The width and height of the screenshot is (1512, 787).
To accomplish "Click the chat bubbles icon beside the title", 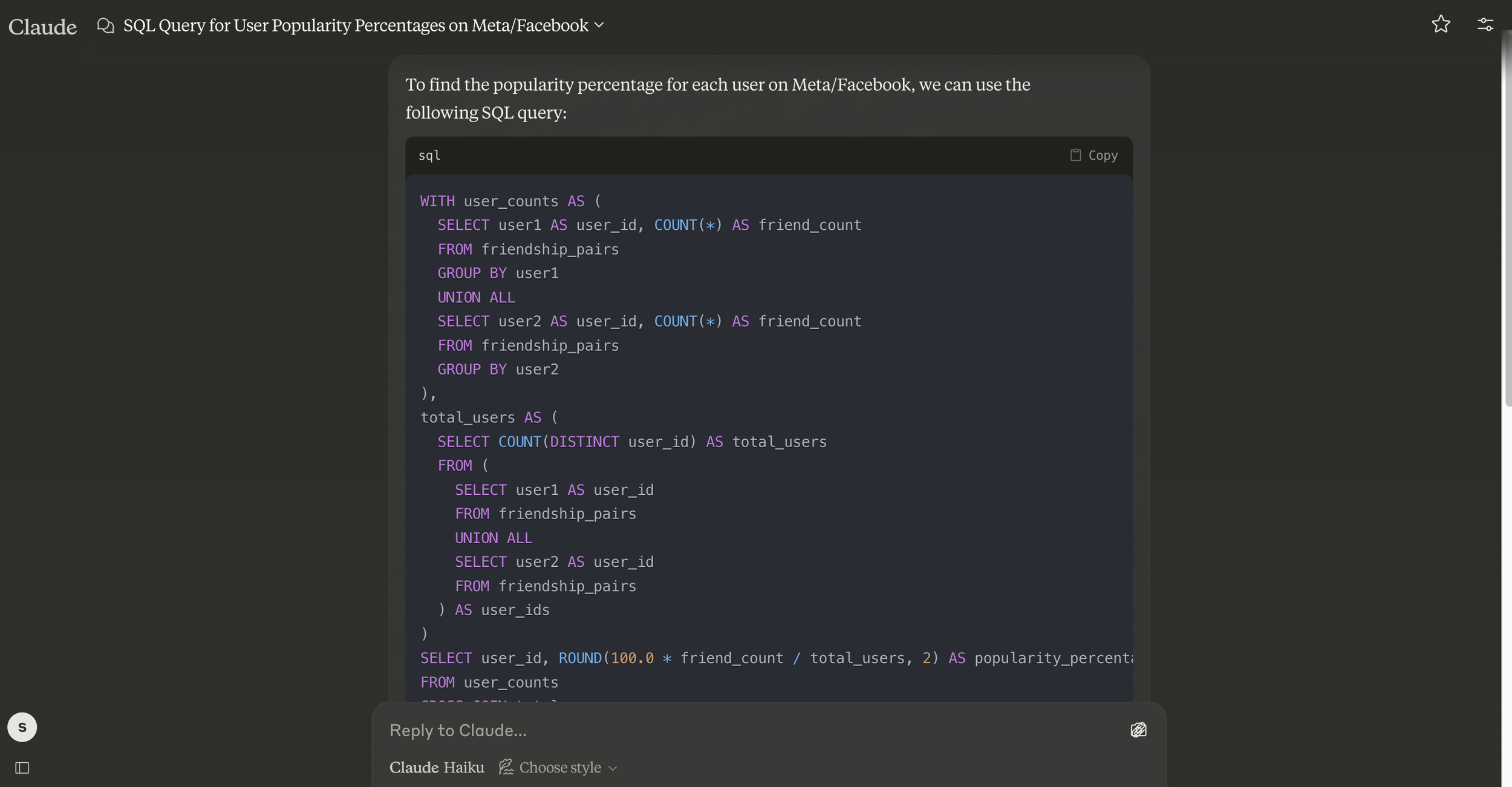I will (105, 25).
